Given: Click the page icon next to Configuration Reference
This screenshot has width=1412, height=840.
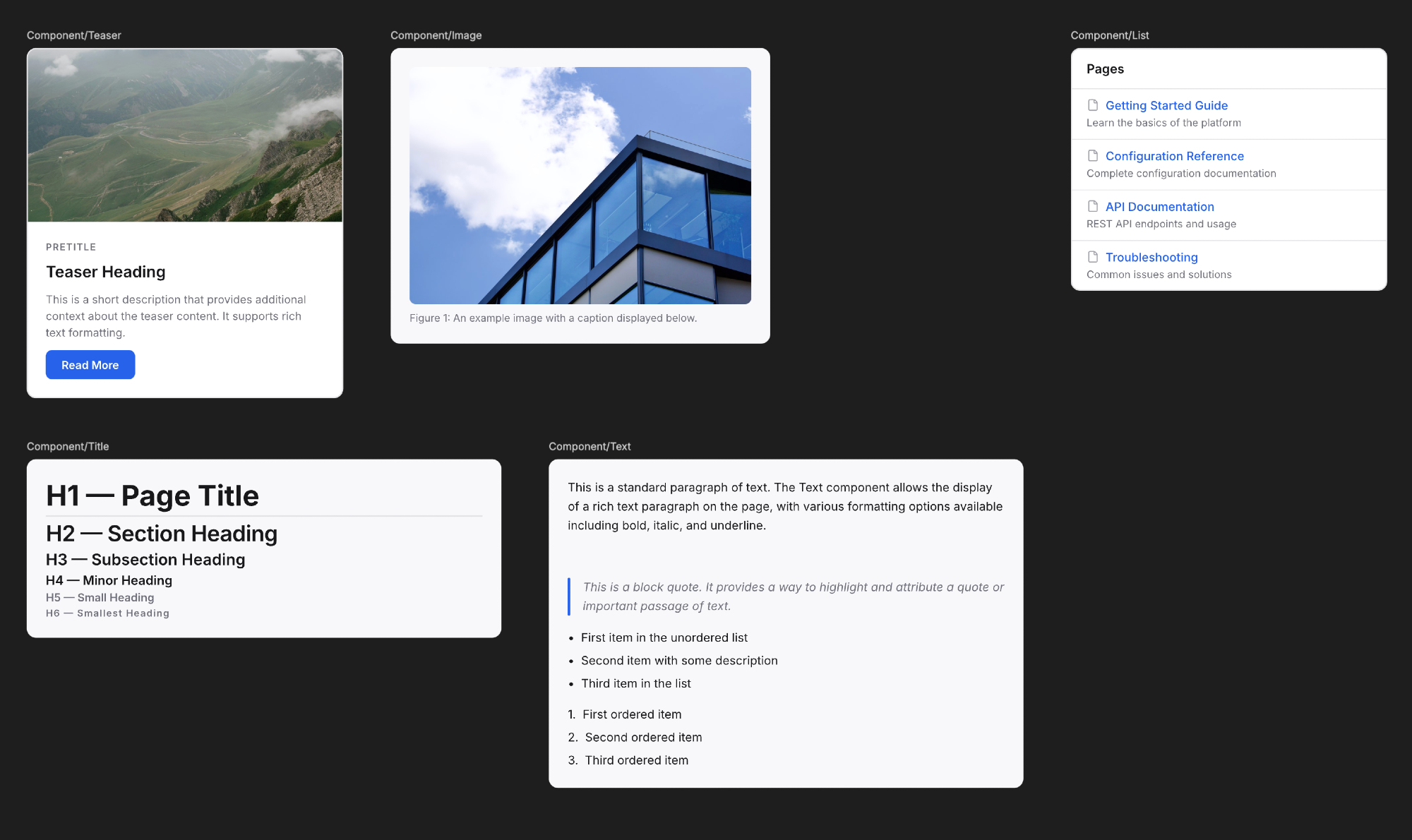Looking at the screenshot, I should click(x=1093, y=156).
